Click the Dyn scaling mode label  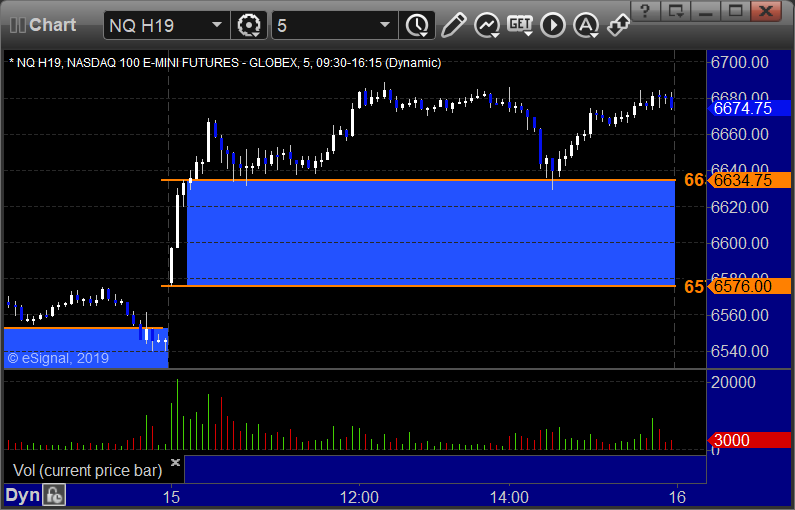(22, 495)
